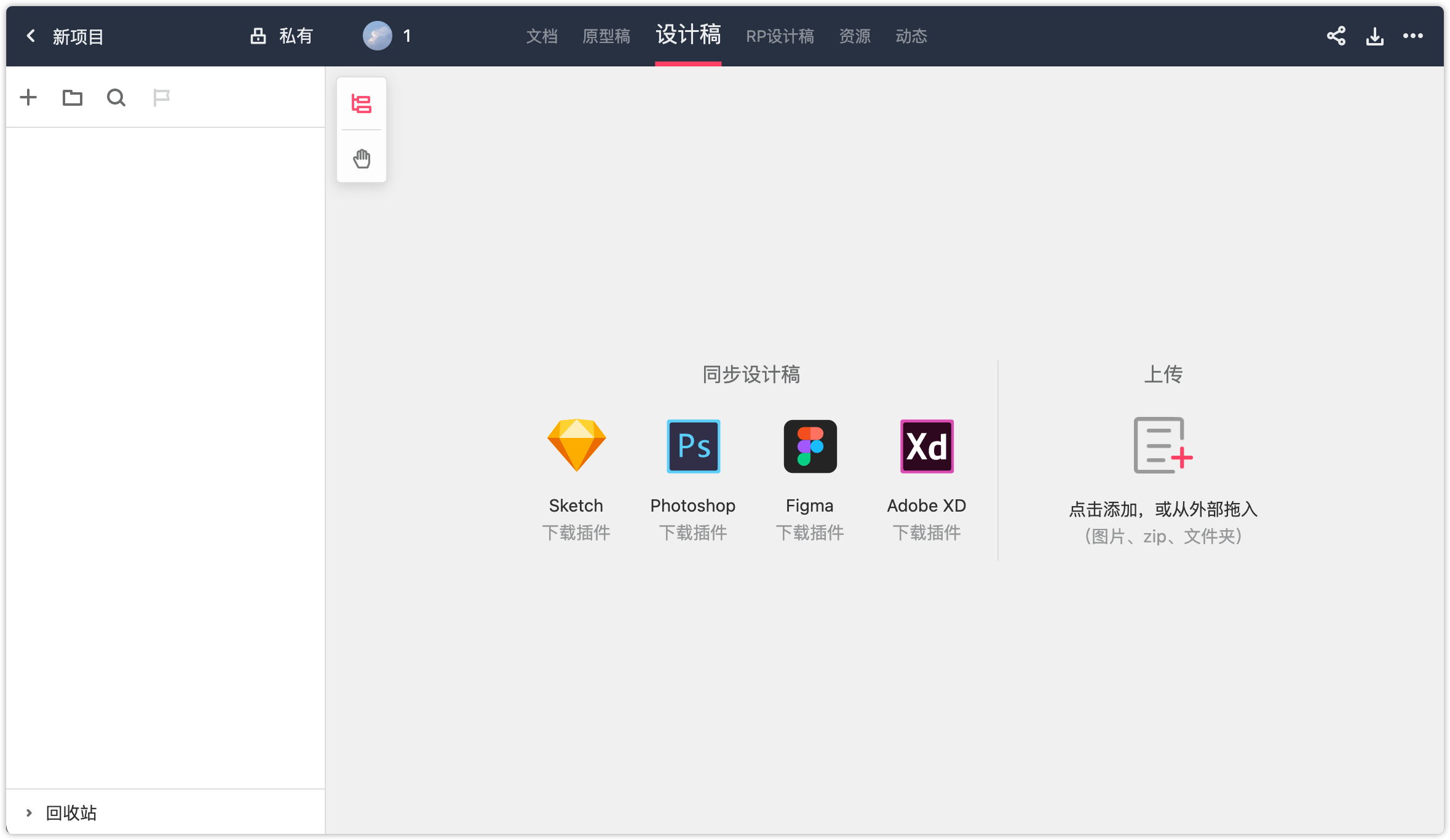Select the hand pan tool
Viewport: 1450px width, 840px height.
pyautogui.click(x=362, y=158)
